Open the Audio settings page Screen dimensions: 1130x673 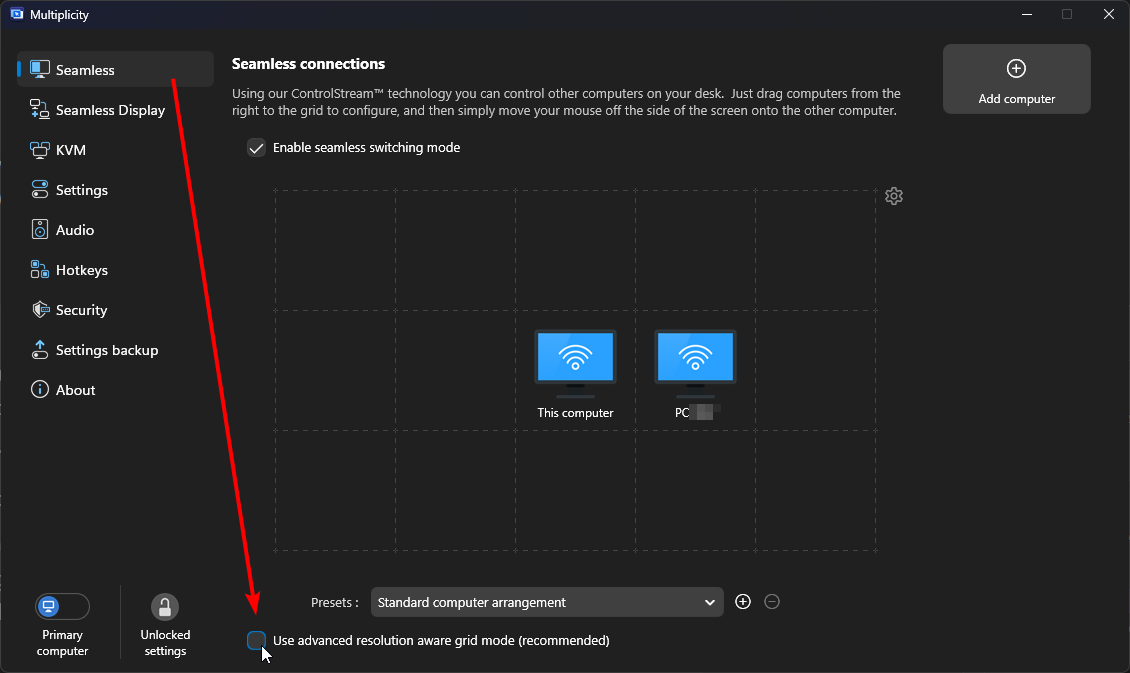74,230
